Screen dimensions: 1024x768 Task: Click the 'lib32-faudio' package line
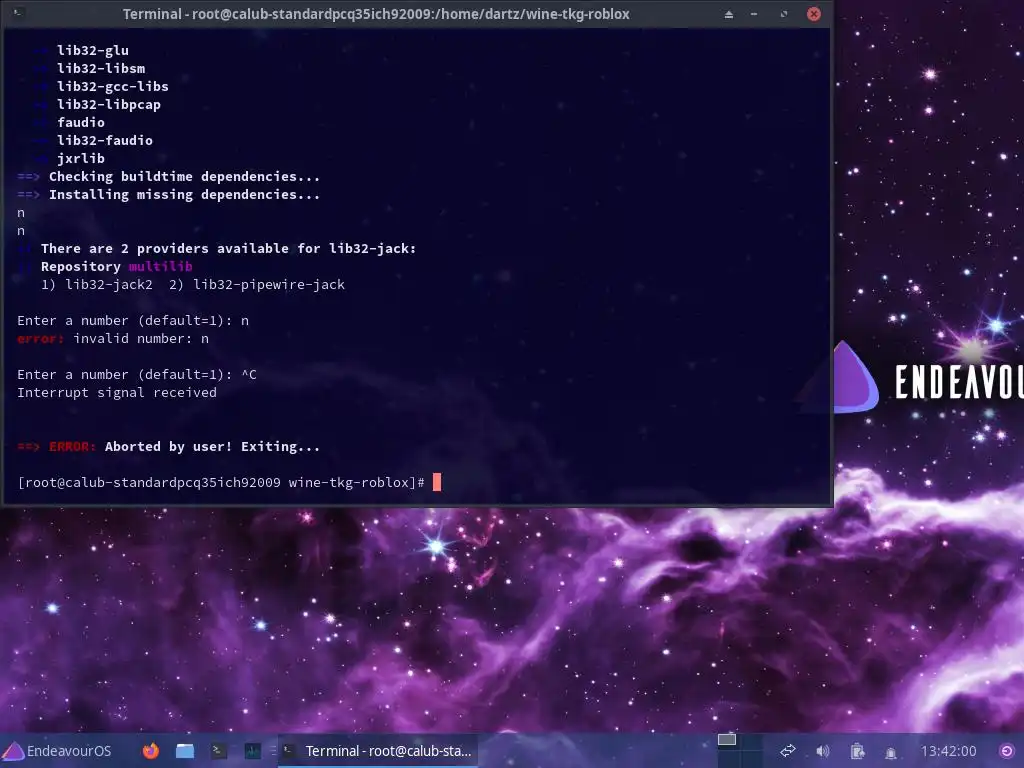[x=105, y=140]
